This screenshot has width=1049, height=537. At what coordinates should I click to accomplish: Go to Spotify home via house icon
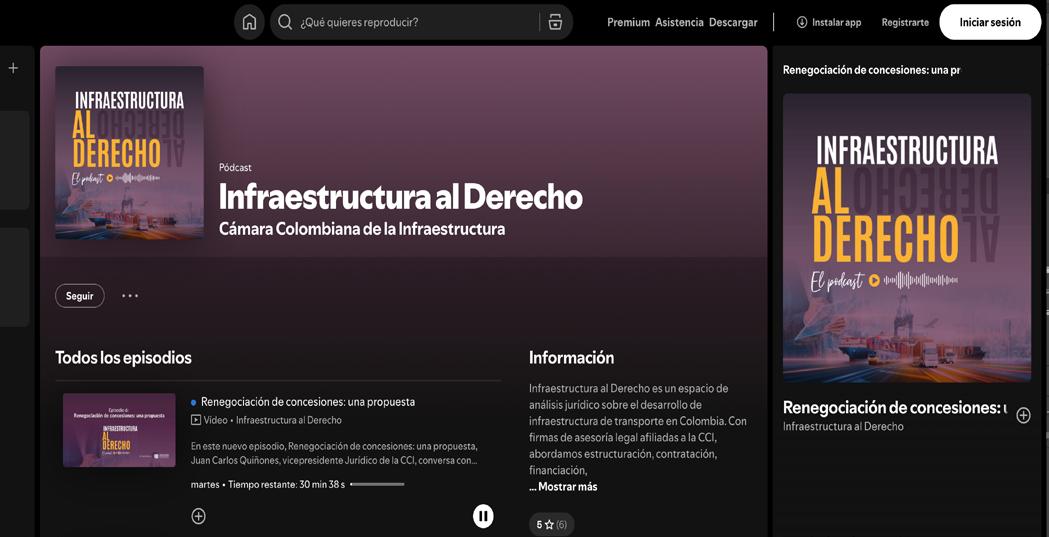249,22
